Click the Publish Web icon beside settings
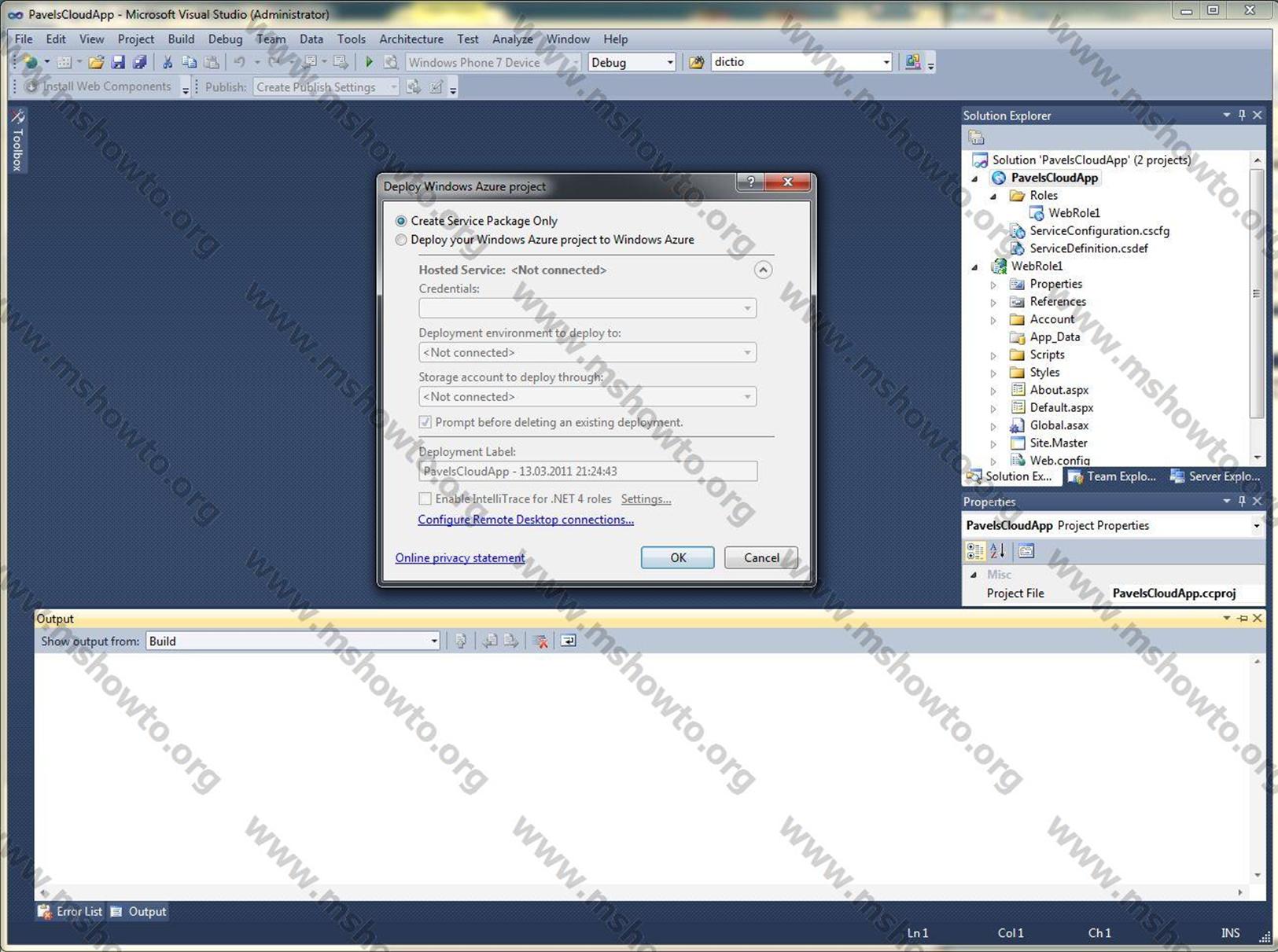This screenshot has height=952, width=1278. pos(414,87)
